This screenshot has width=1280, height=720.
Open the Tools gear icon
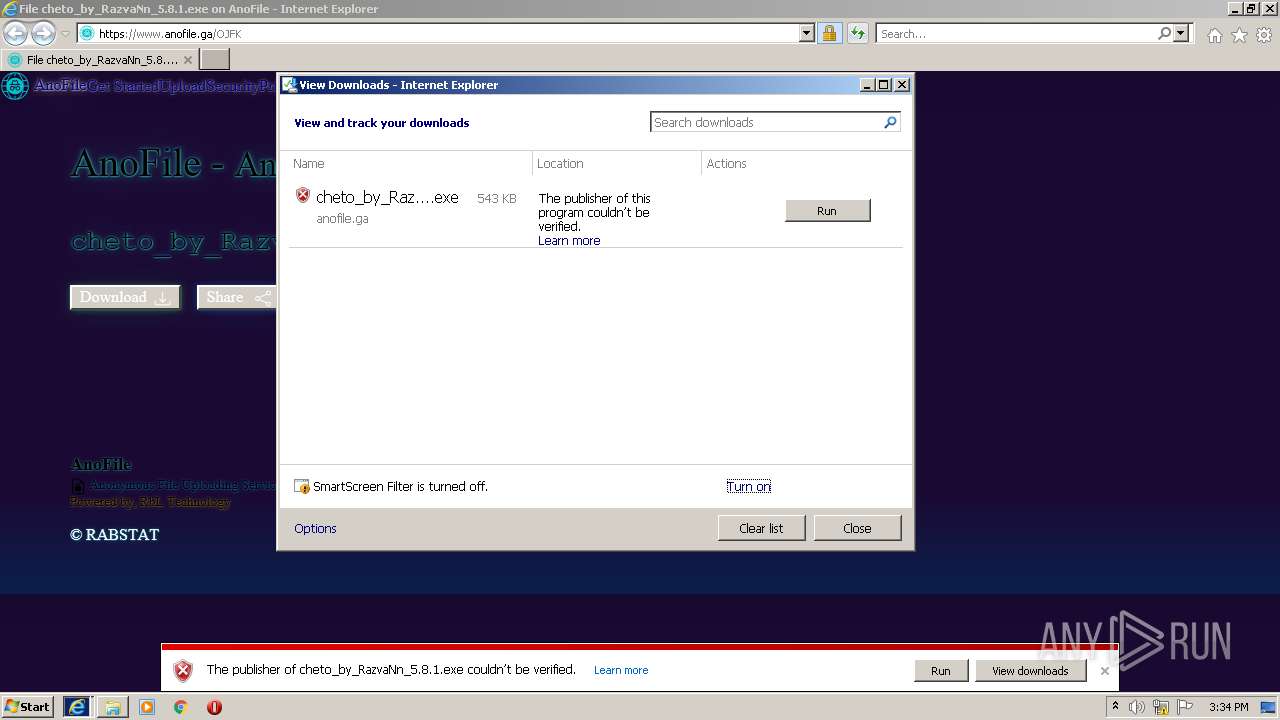tap(1264, 34)
